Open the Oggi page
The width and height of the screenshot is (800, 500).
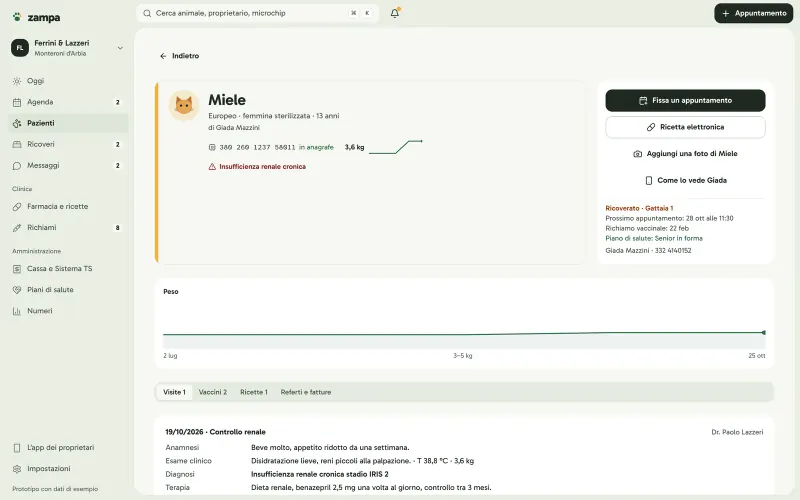coord(68,81)
